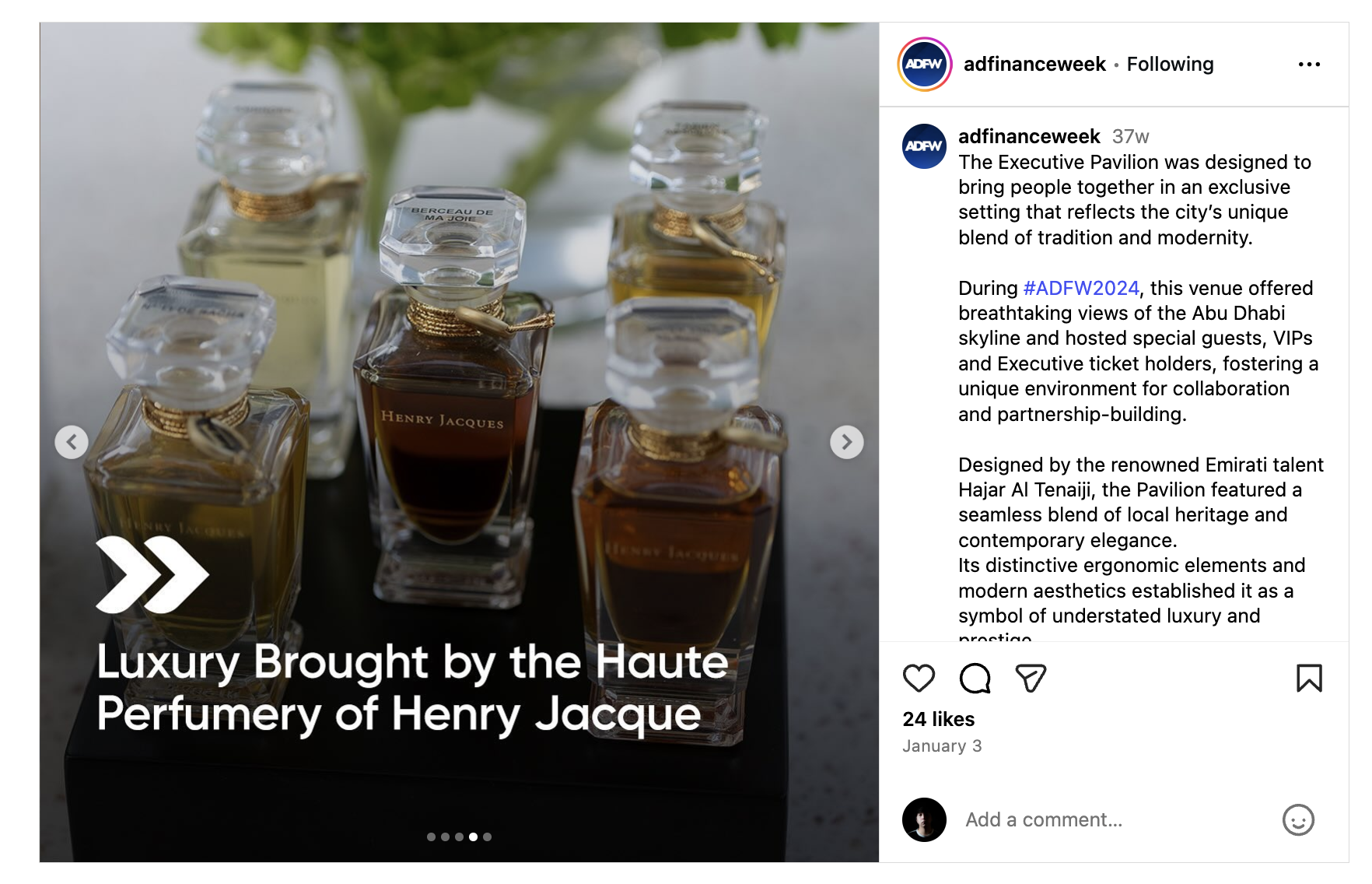Like the post with the heart icon
Screen dimensions: 1372x884
pos(919,679)
